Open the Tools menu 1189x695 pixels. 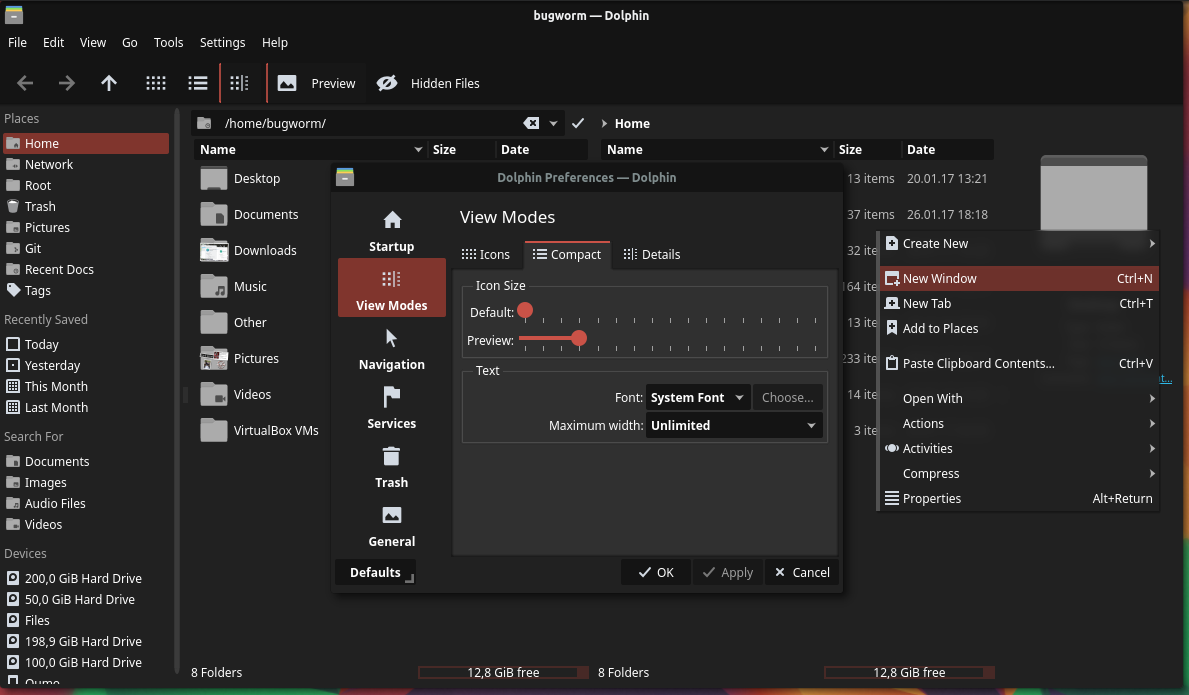click(x=168, y=42)
